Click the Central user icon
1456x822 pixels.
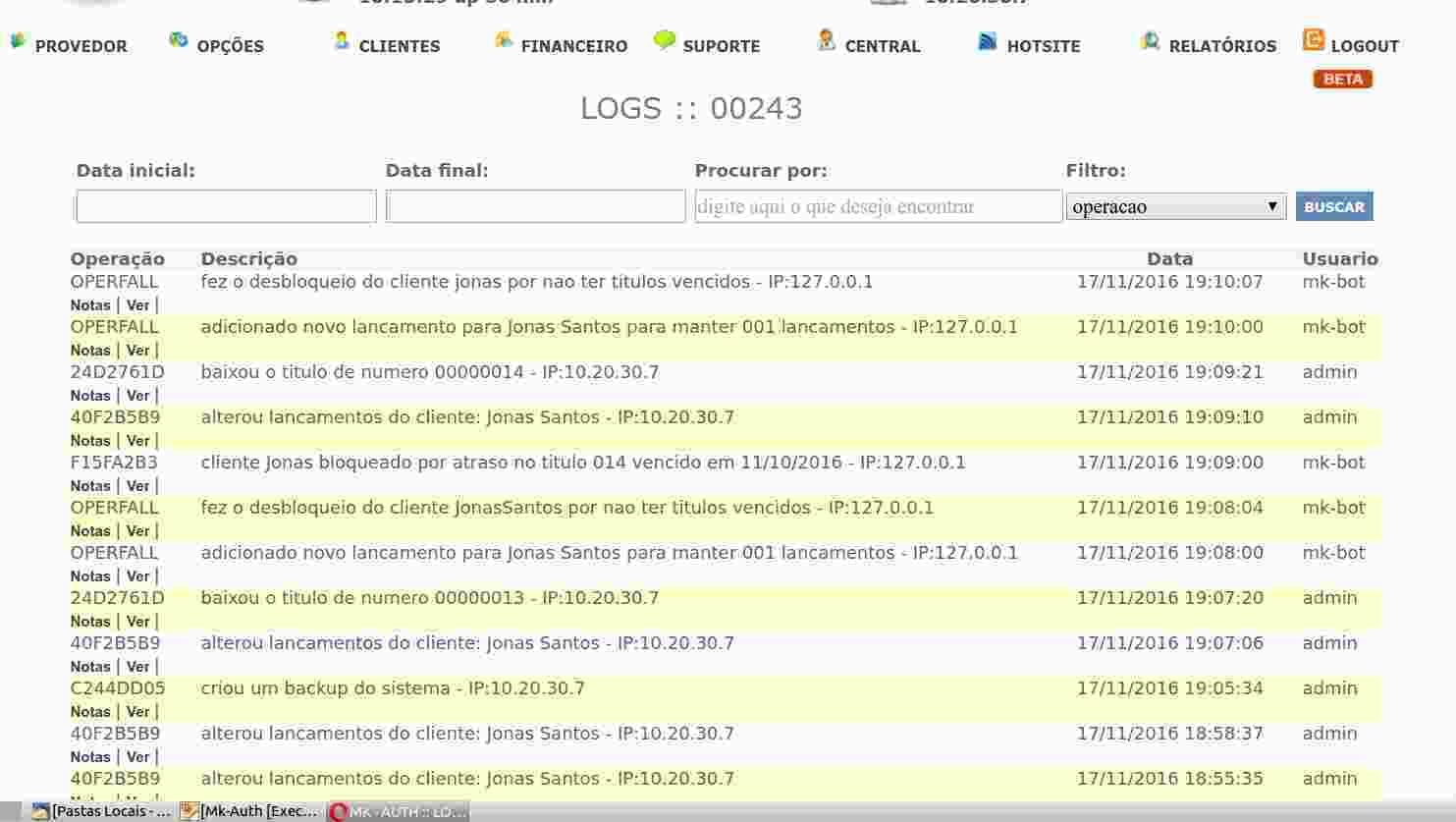coord(827,40)
